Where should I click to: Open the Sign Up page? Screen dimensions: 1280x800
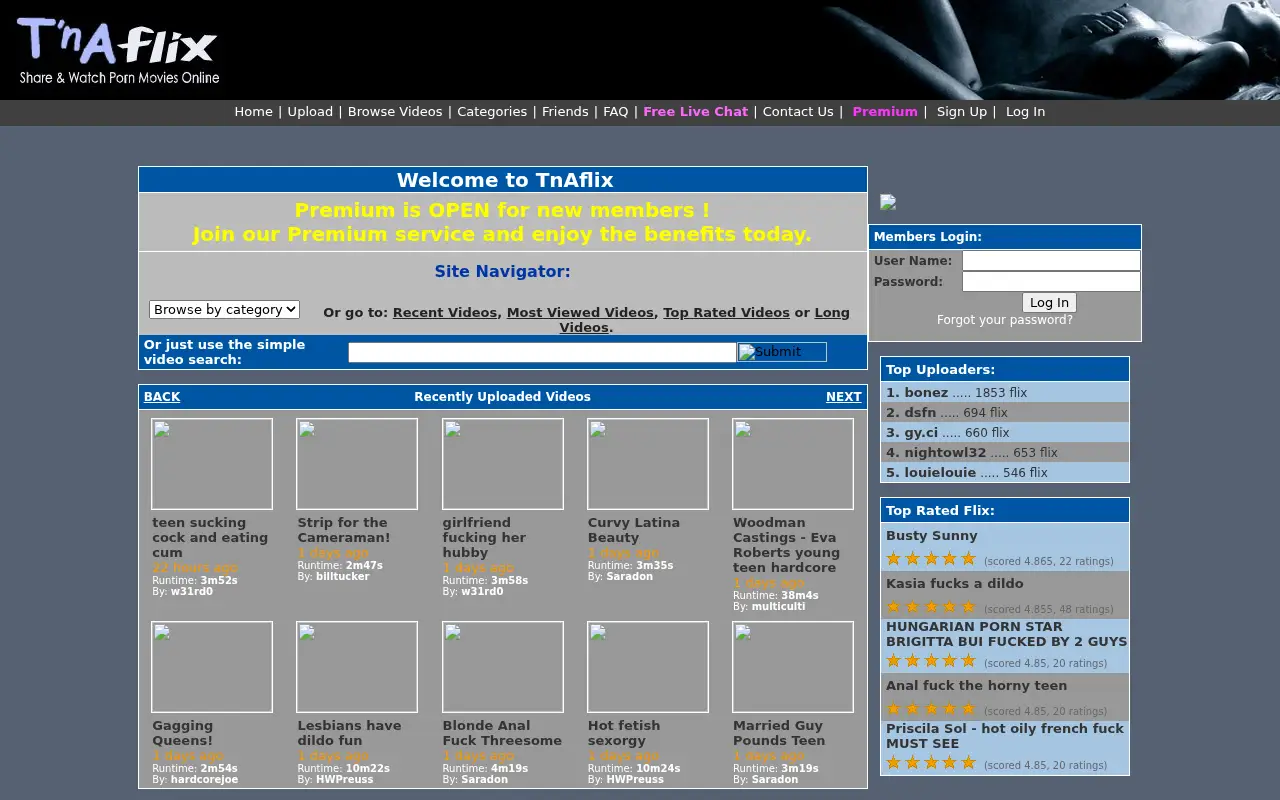(x=962, y=112)
